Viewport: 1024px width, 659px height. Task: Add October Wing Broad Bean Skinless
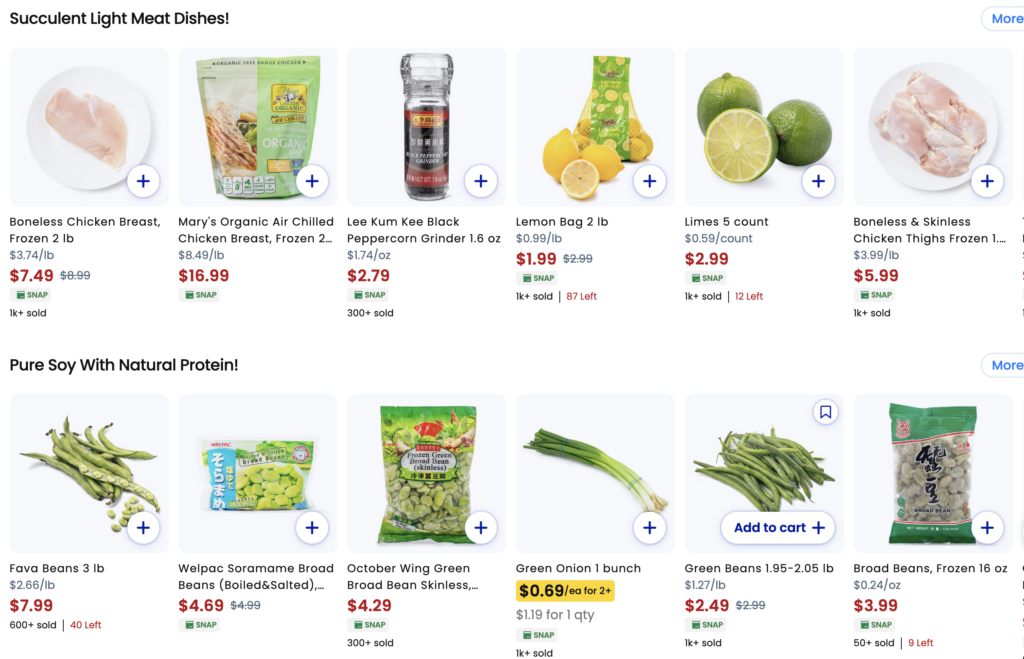(x=481, y=528)
